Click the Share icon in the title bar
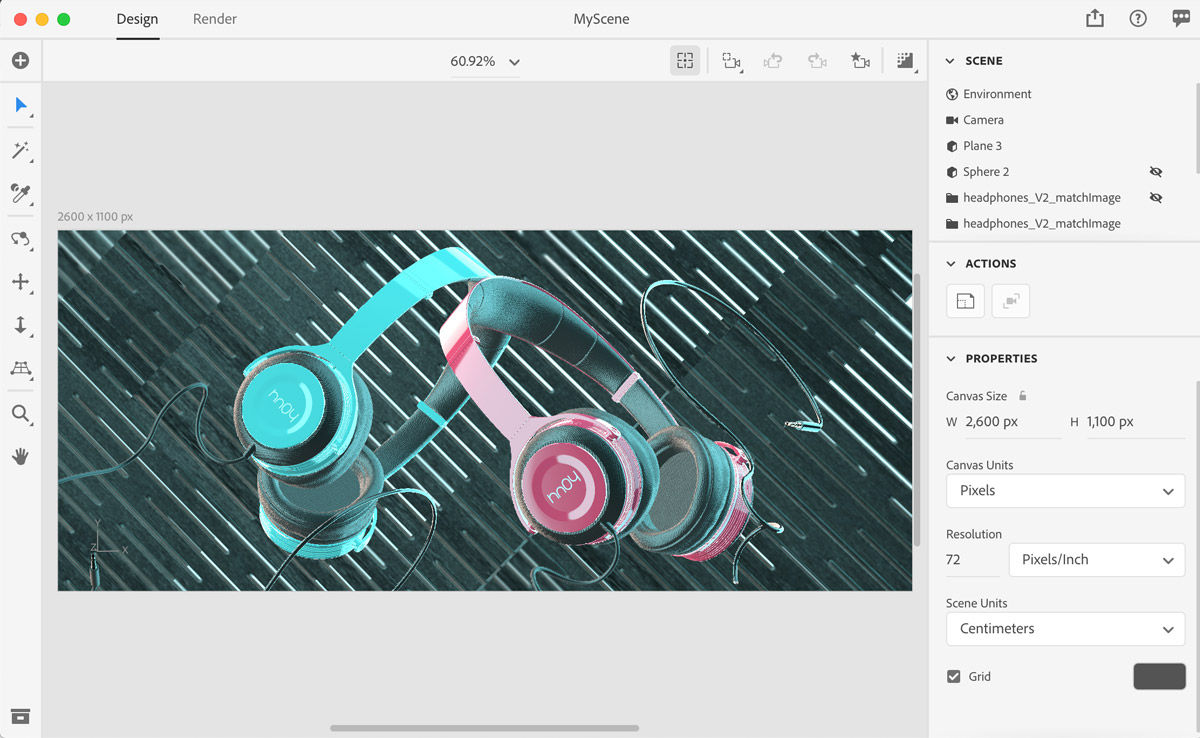1200x738 pixels. click(x=1094, y=18)
